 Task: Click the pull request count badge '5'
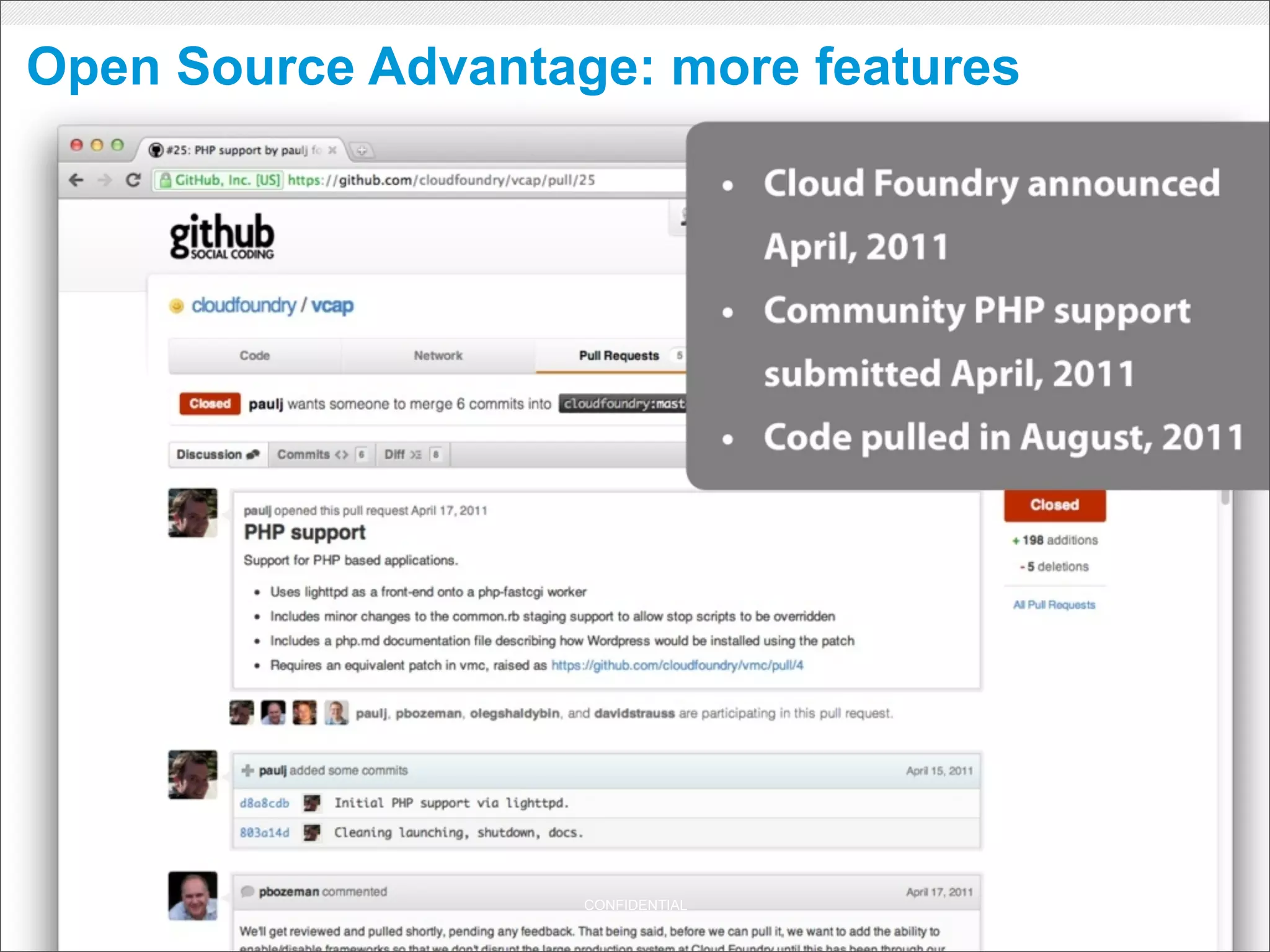[x=679, y=356]
